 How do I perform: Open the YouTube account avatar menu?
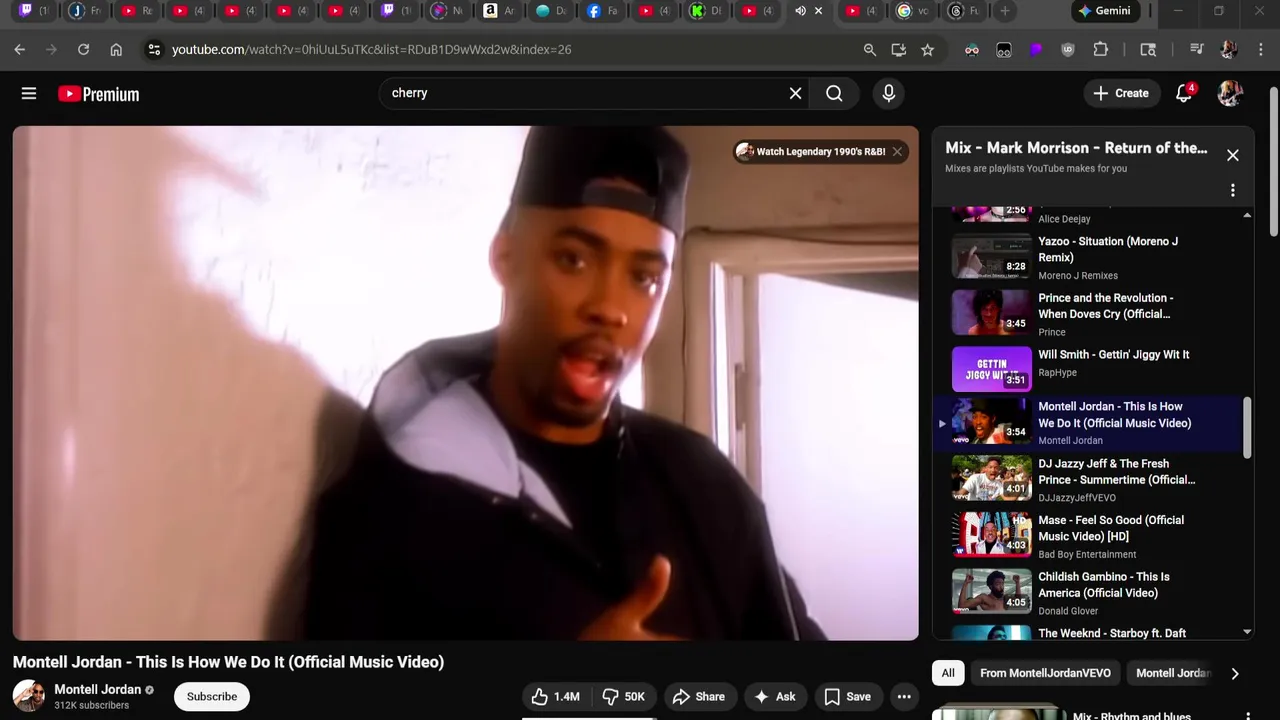tap(1230, 93)
